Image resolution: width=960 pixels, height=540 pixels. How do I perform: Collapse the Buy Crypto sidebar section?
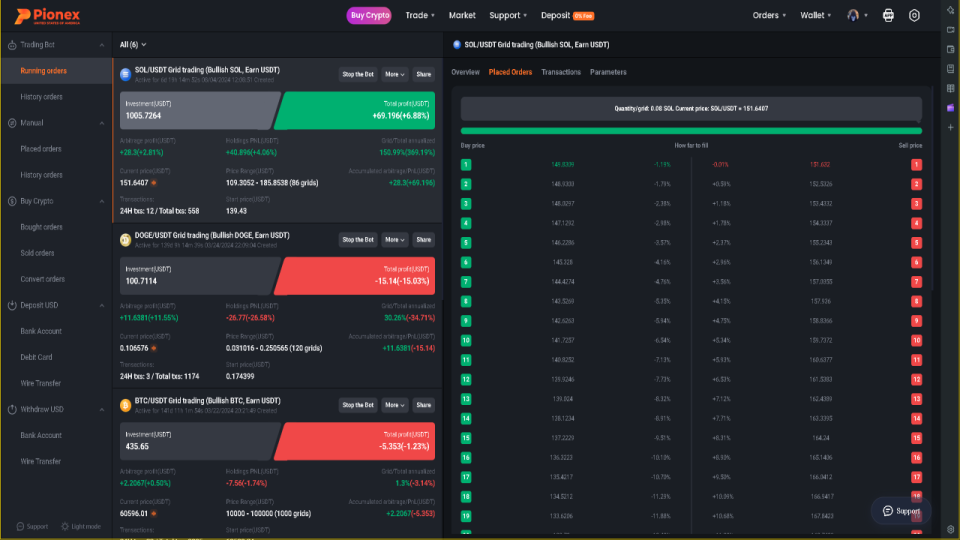(x=102, y=201)
